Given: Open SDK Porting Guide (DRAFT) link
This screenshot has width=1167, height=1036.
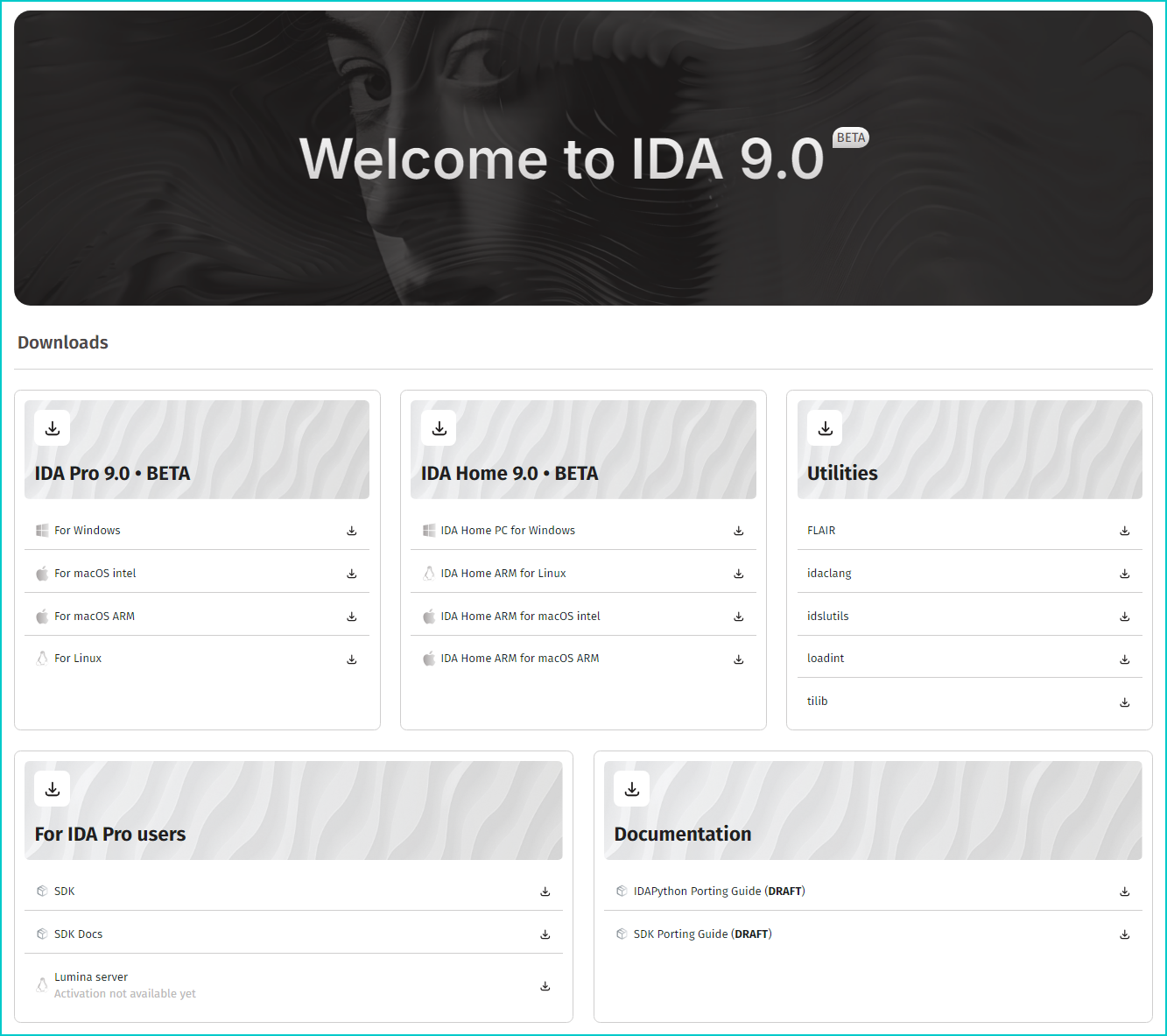Looking at the screenshot, I should tap(703, 934).
